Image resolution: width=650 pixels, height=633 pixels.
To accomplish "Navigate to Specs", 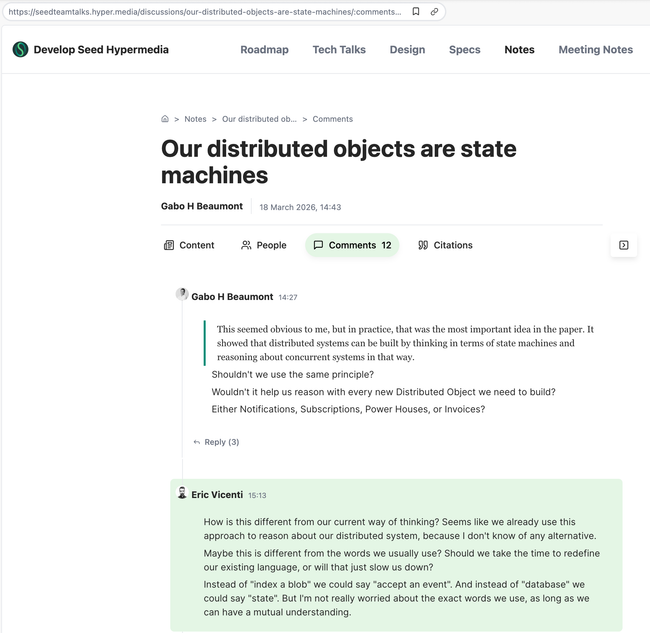I will tap(464, 49).
